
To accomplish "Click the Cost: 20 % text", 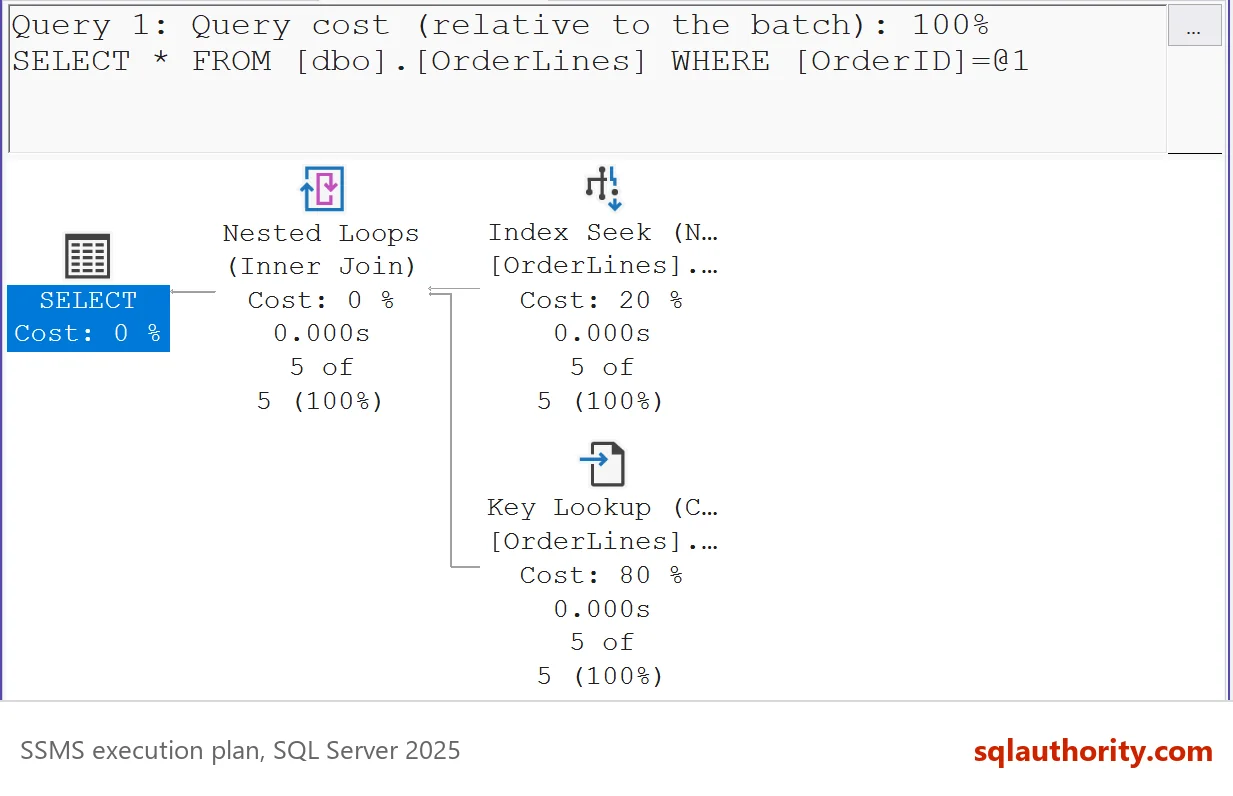I will pos(601,300).
